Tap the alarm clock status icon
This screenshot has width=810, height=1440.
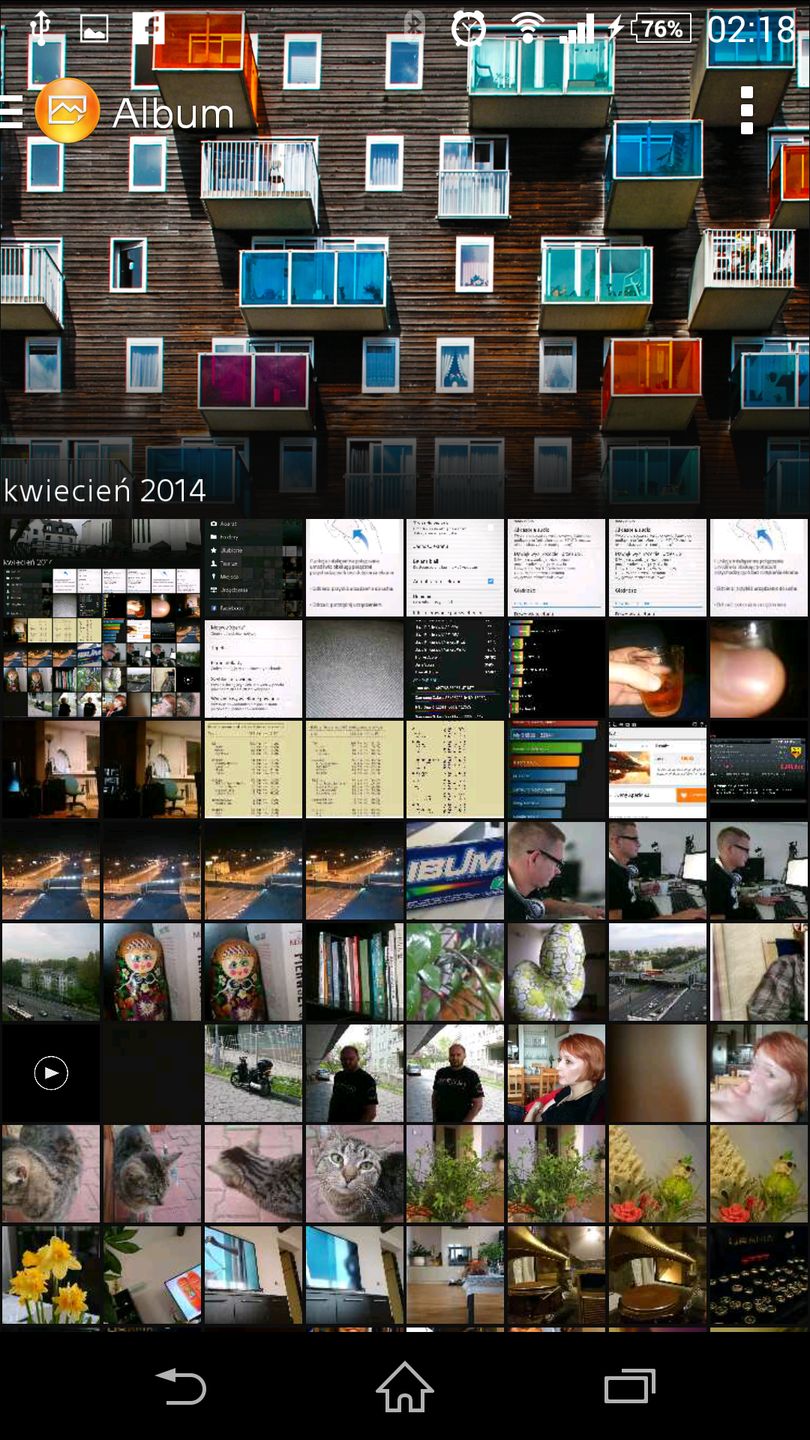(468, 29)
